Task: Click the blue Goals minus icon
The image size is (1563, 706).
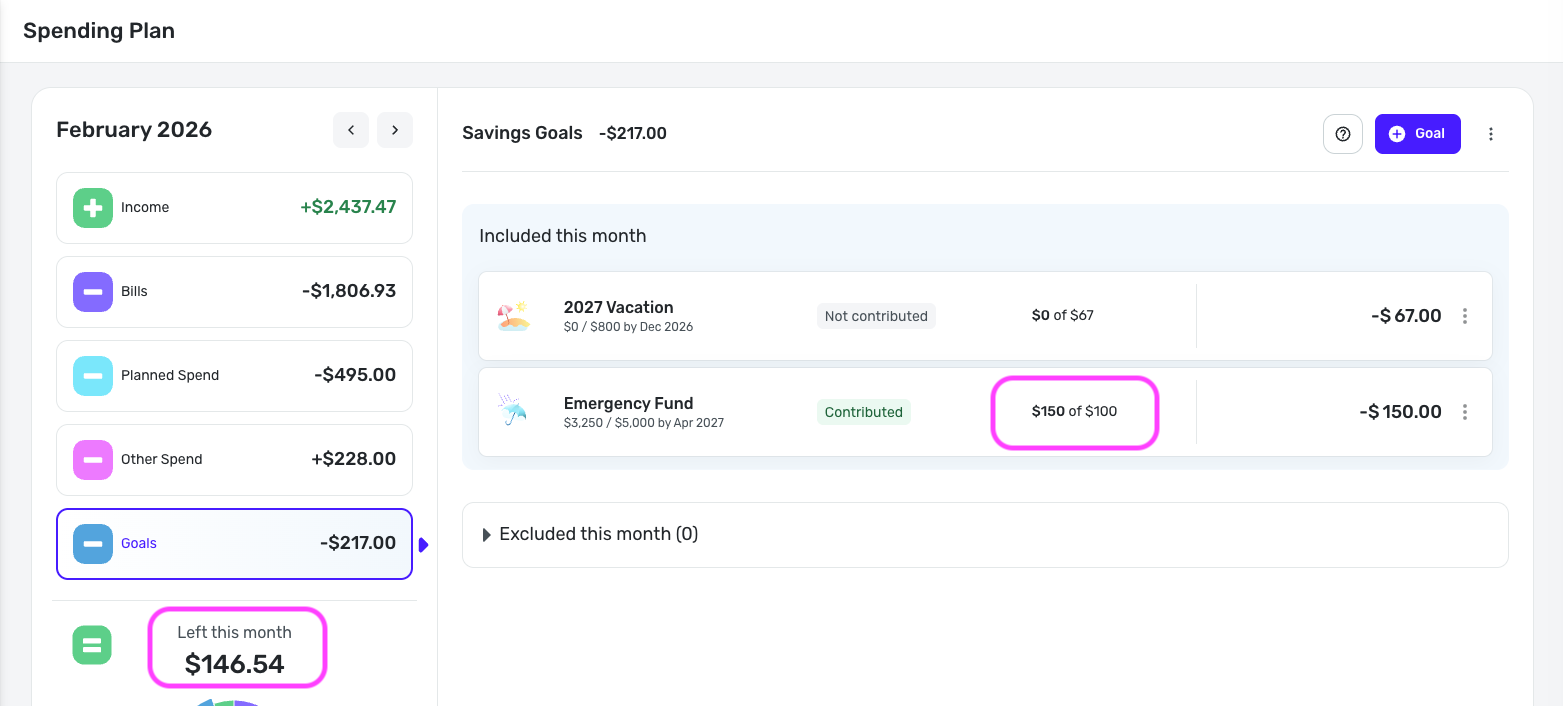Action: point(92,544)
